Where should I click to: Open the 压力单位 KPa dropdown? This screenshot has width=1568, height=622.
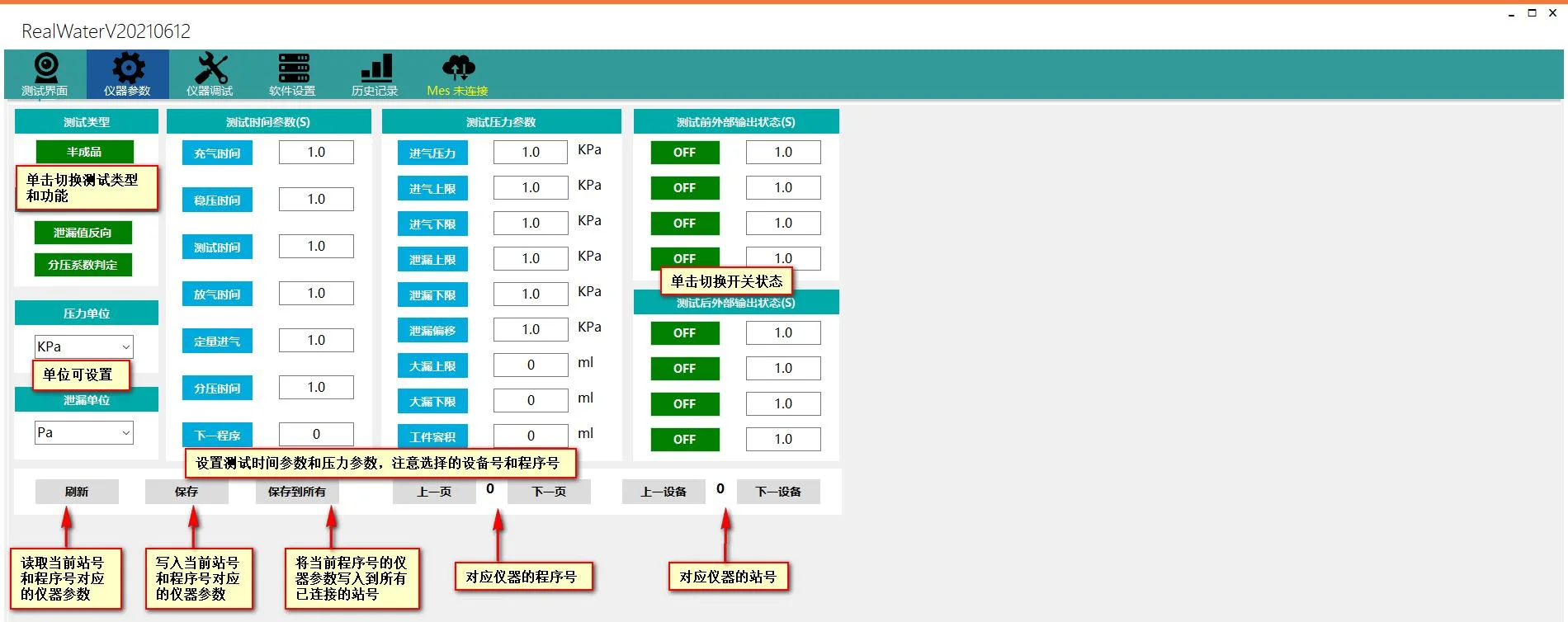83,346
